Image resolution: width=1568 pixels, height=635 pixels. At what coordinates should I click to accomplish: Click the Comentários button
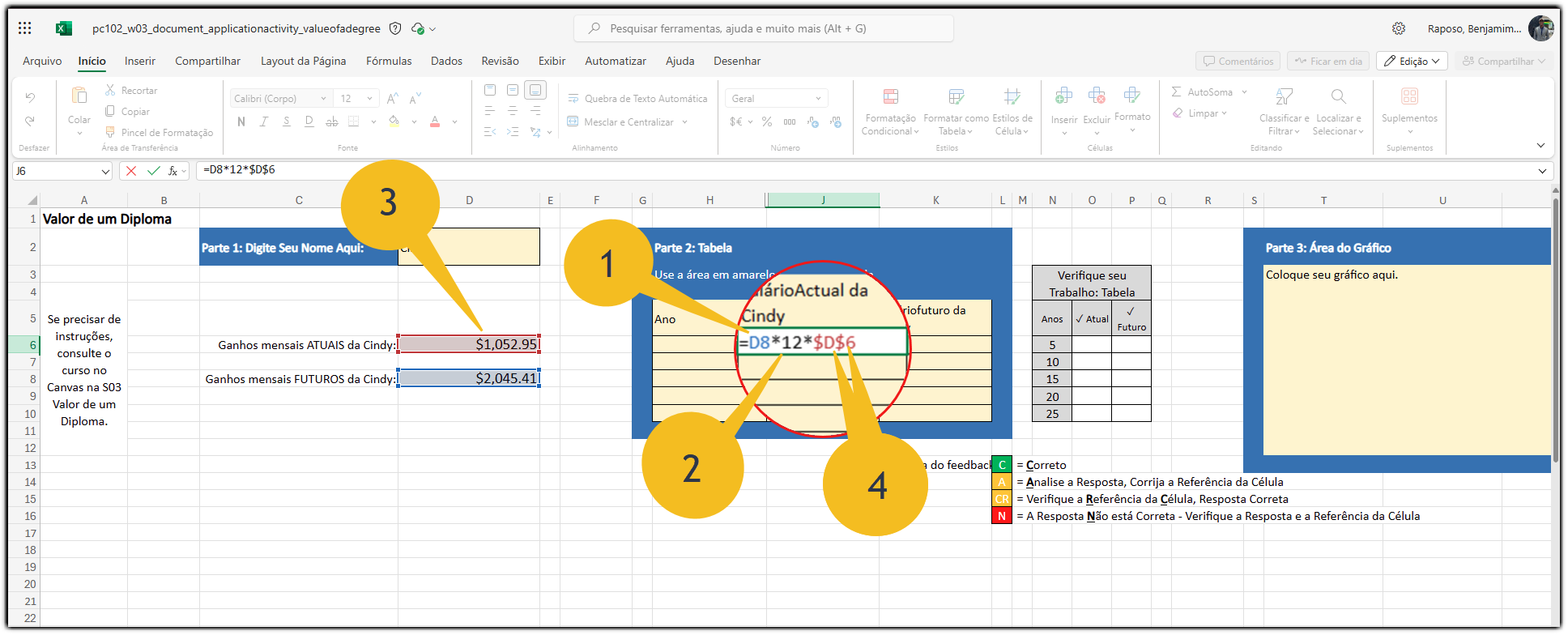[1238, 61]
